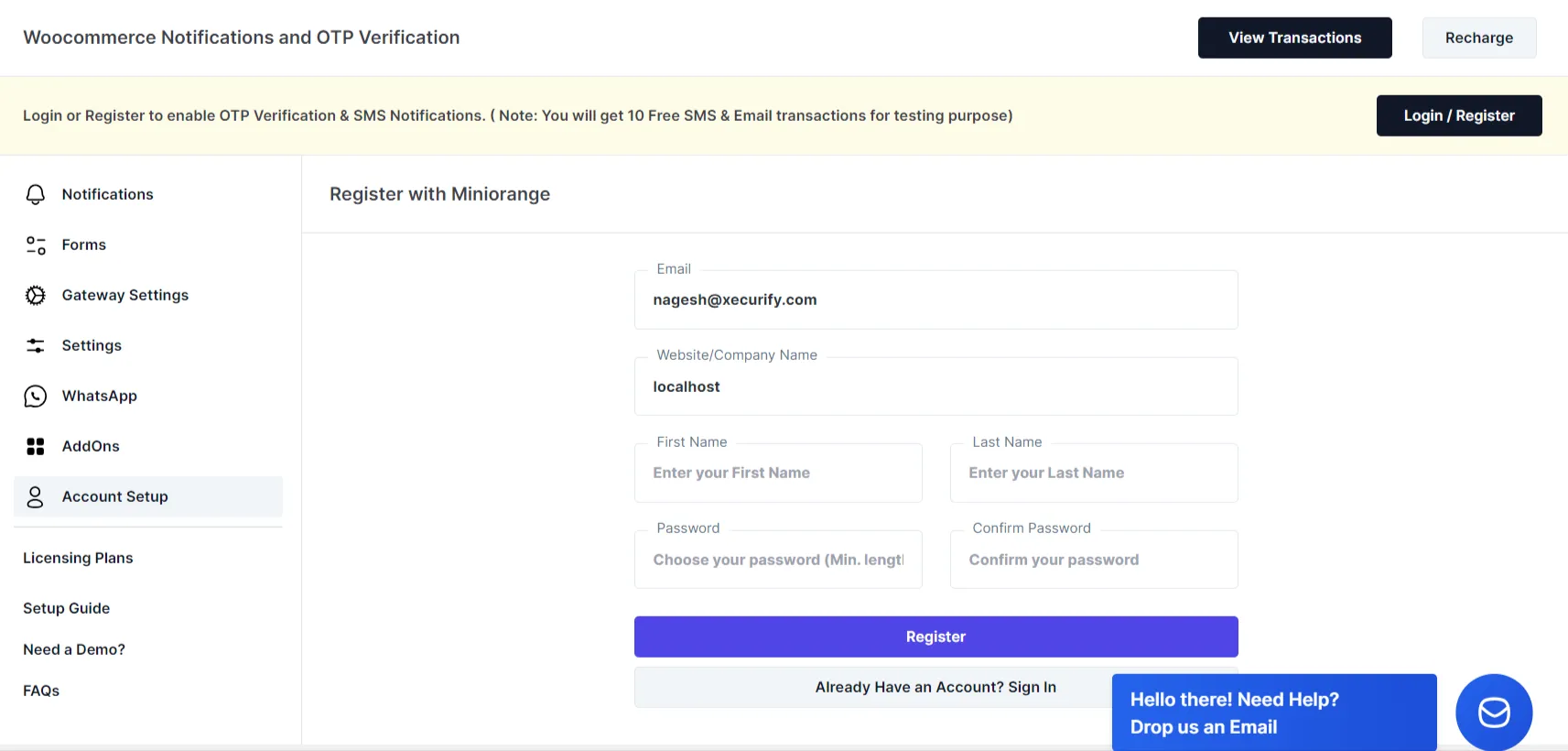Click the Hello there! Need Help? banner

point(1274,713)
